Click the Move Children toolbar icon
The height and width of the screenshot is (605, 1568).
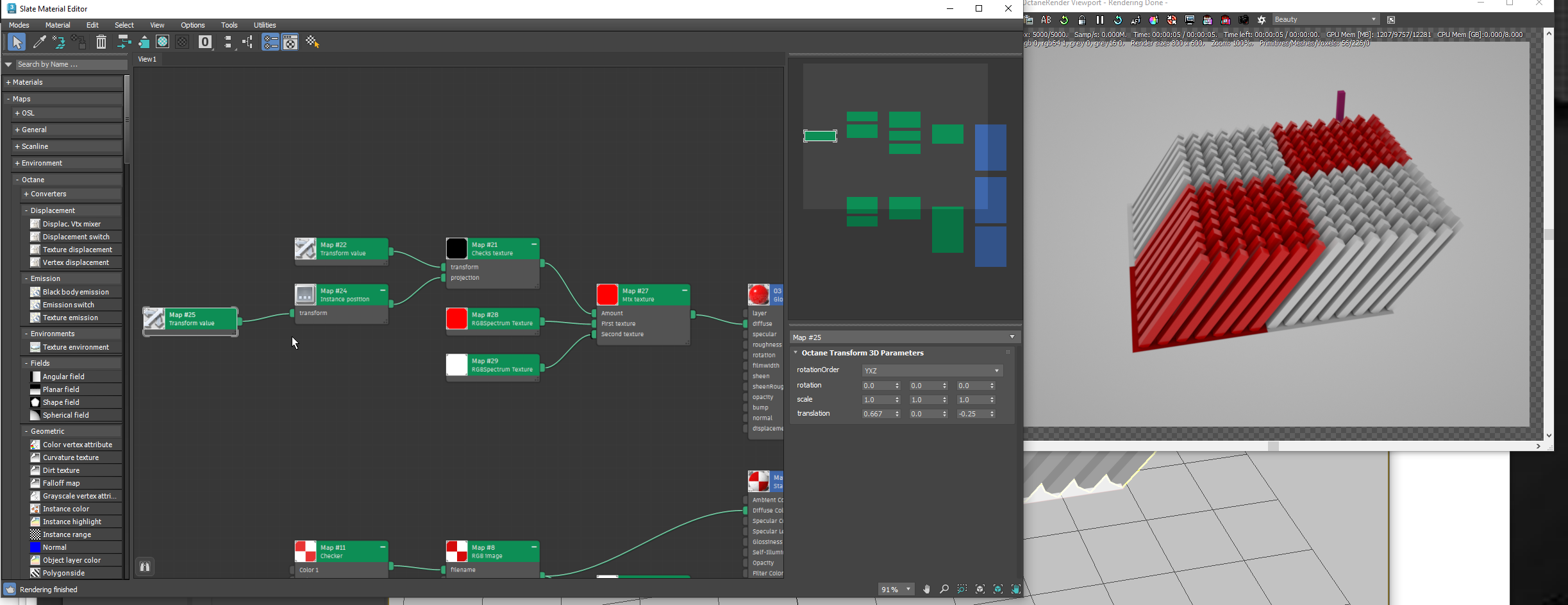[x=124, y=42]
